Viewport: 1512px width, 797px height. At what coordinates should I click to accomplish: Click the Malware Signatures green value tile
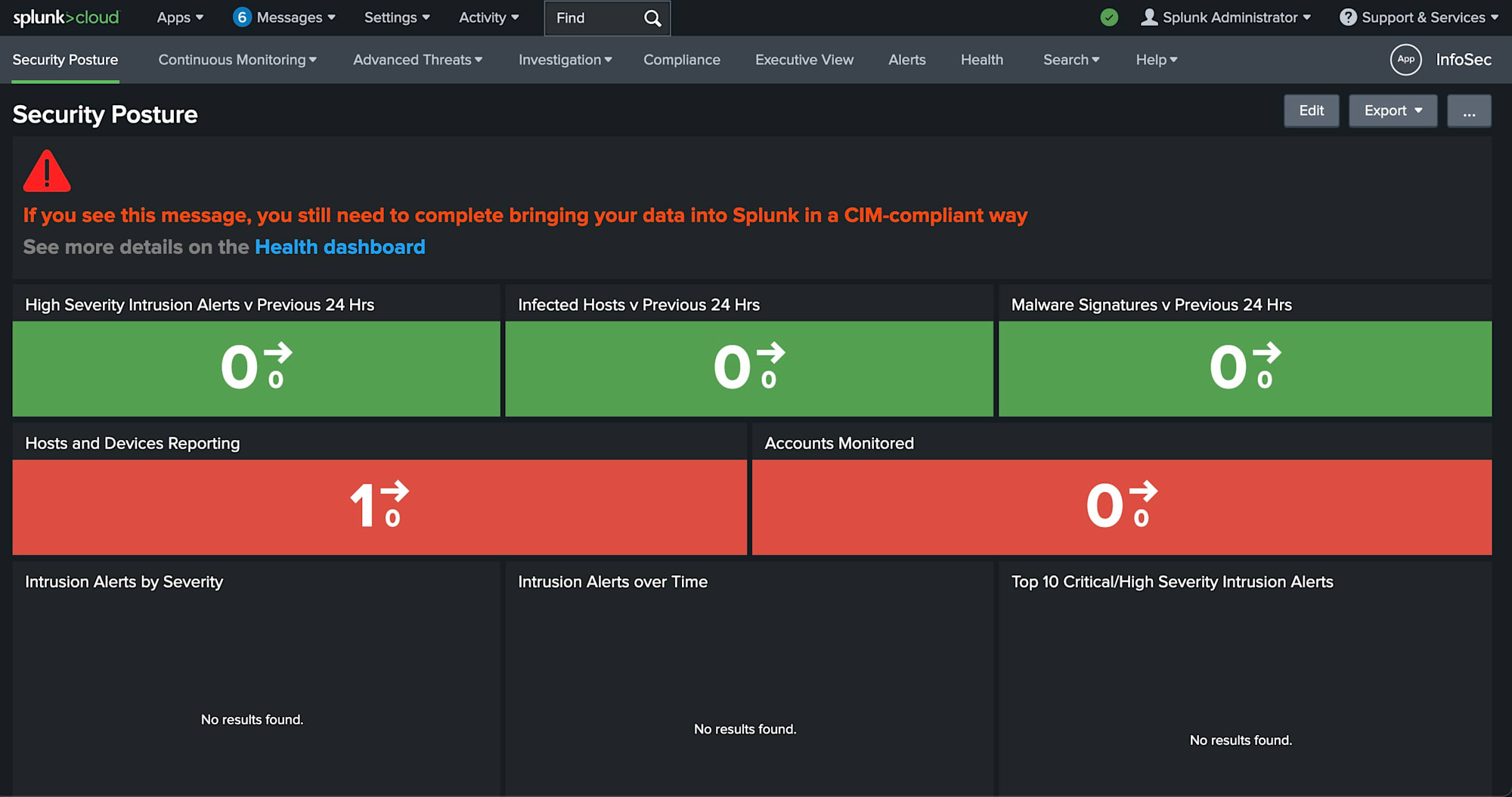(1245, 369)
